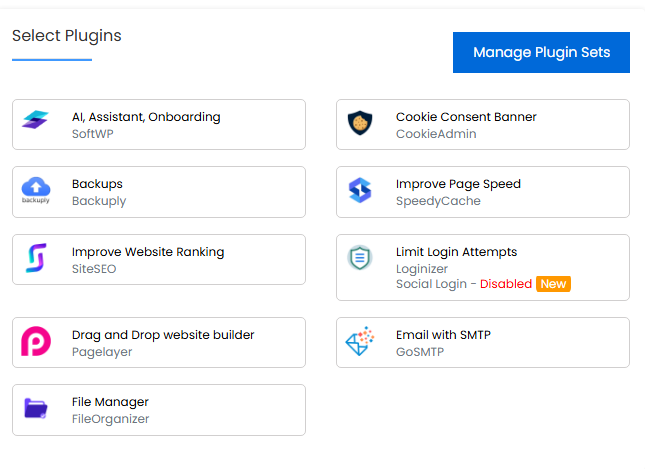
Task: Click the SoftWP plugin name
Action: coord(93,134)
